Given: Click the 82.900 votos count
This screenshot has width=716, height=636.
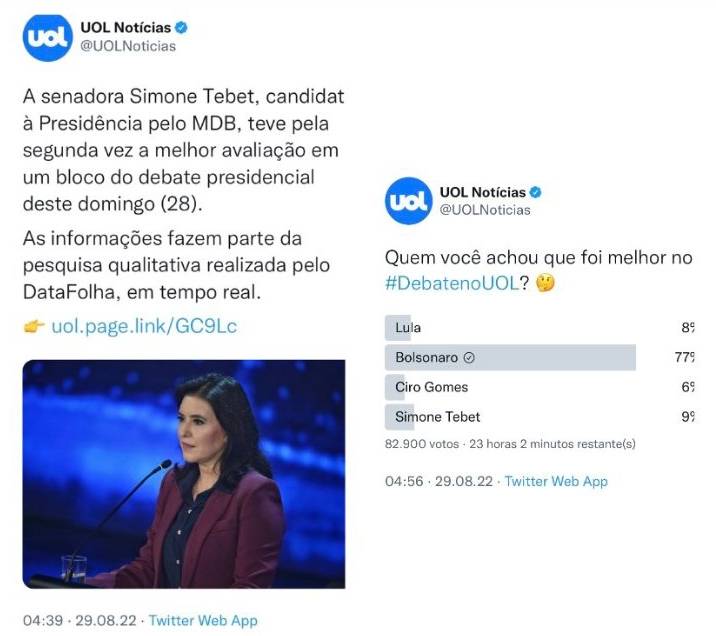Looking at the screenshot, I should click(x=420, y=443).
